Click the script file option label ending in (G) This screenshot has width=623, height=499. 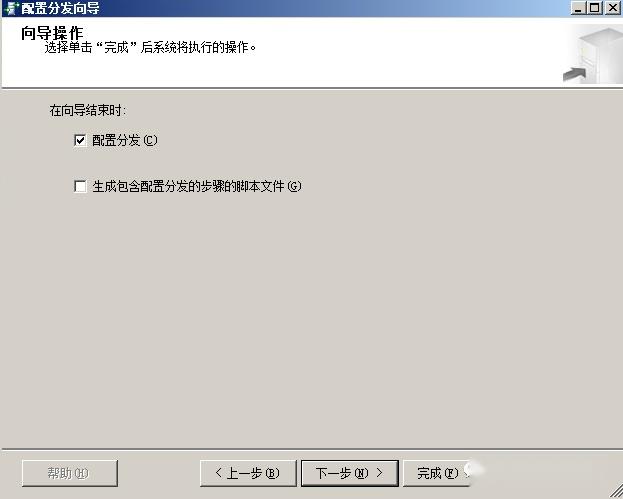[x=197, y=186]
